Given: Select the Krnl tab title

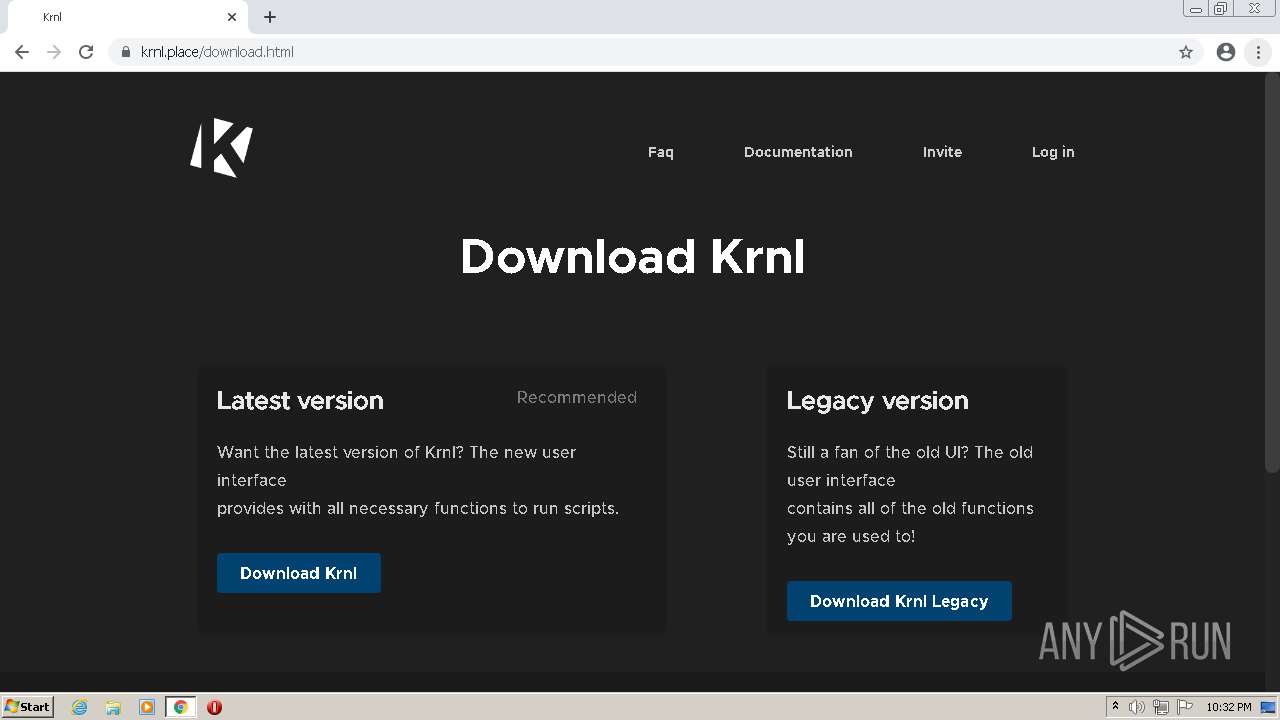Looking at the screenshot, I should (52, 17).
